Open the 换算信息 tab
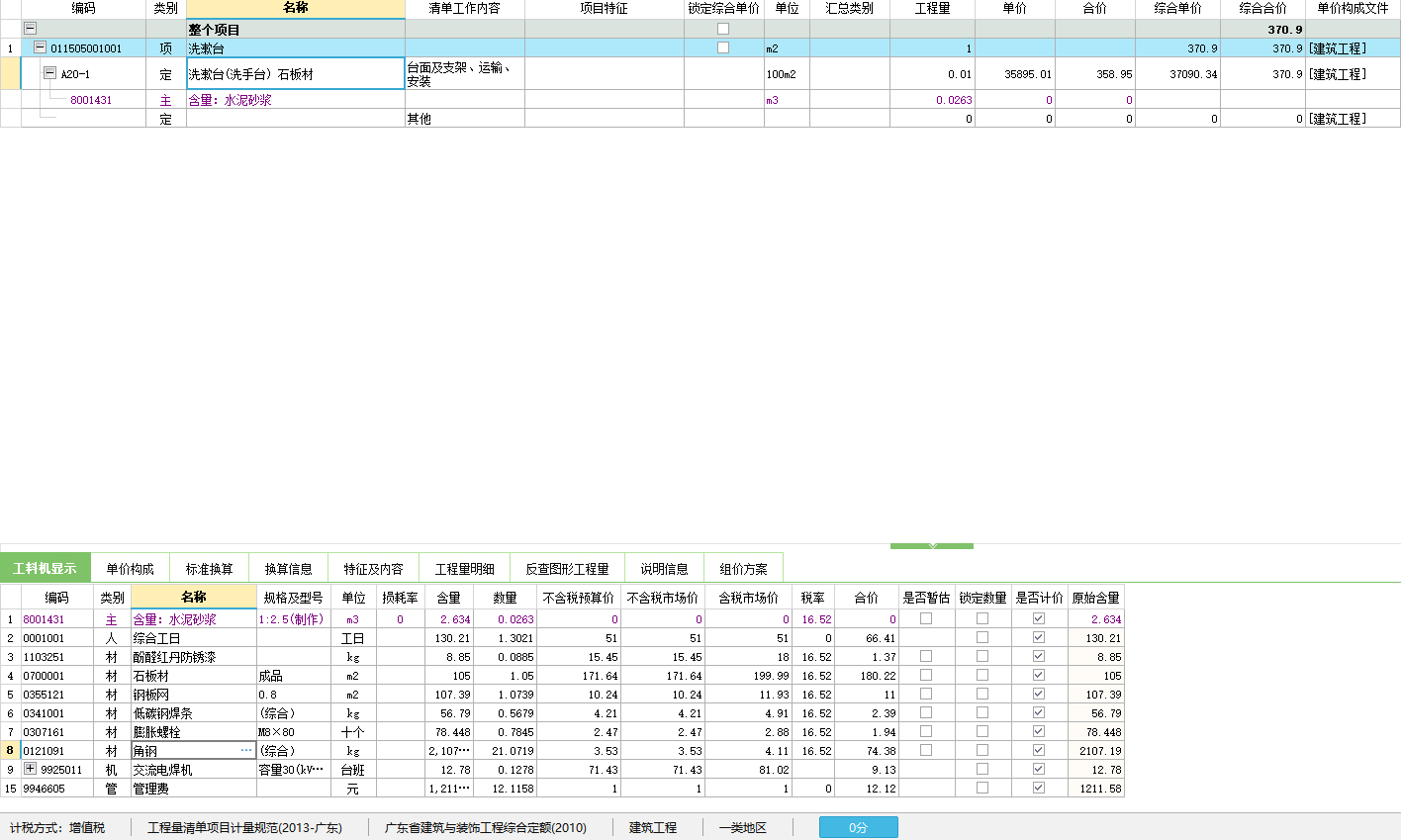This screenshot has height=840, width=1401. pyautogui.click(x=289, y=569)
